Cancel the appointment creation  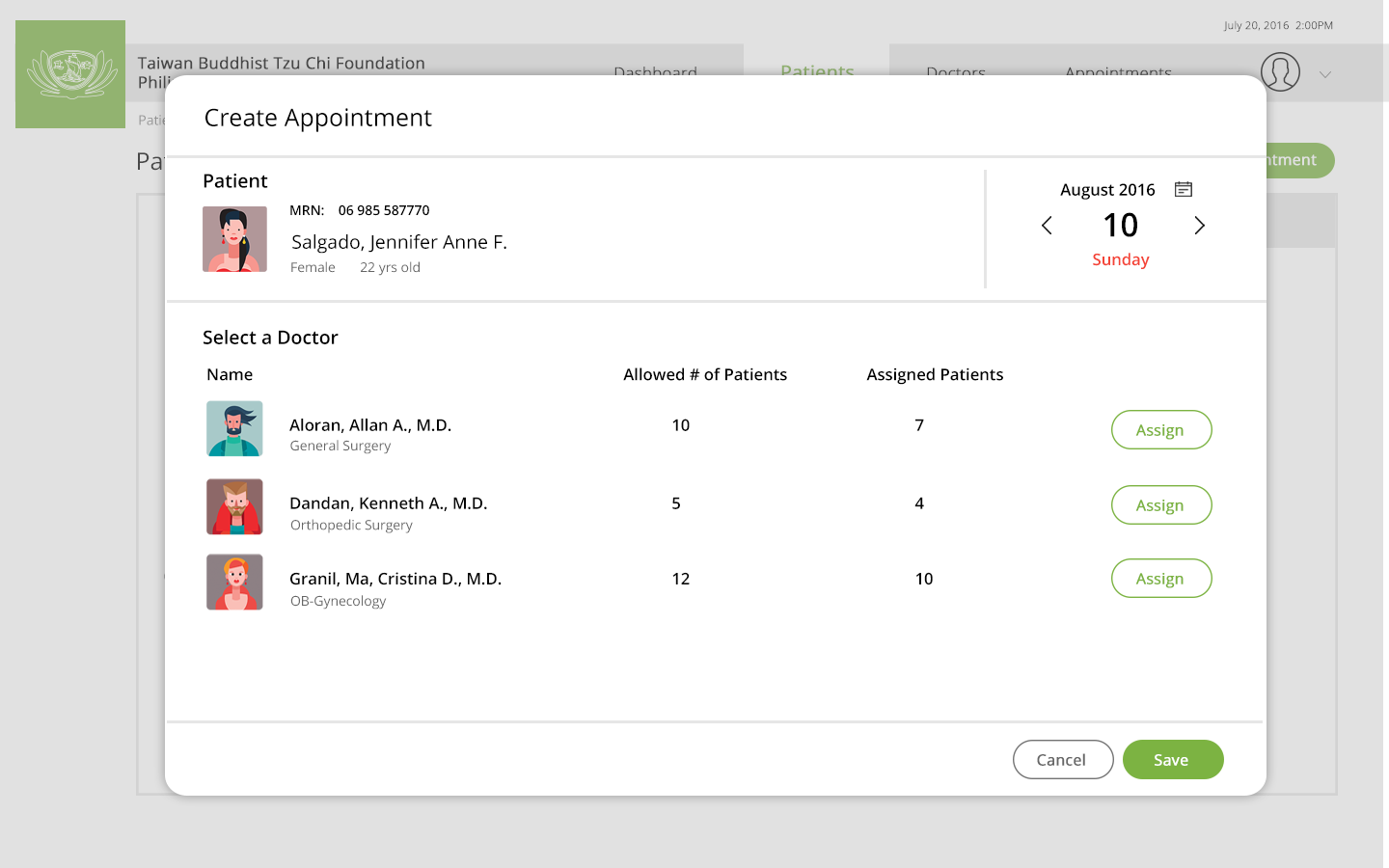click(x=1062, y=760)
